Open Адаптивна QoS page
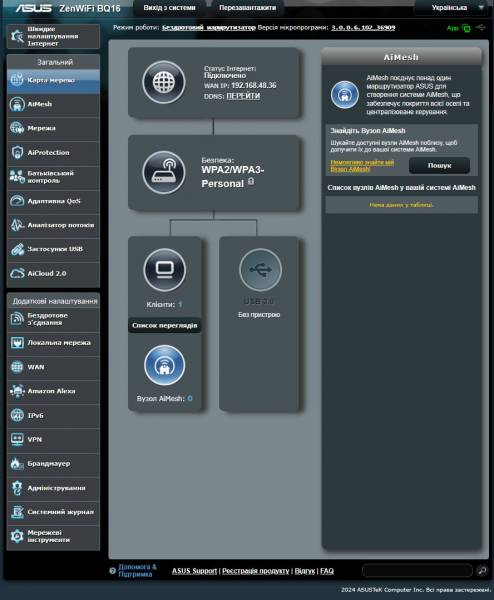This screenshot has width=494, height=600. point(53,201)
